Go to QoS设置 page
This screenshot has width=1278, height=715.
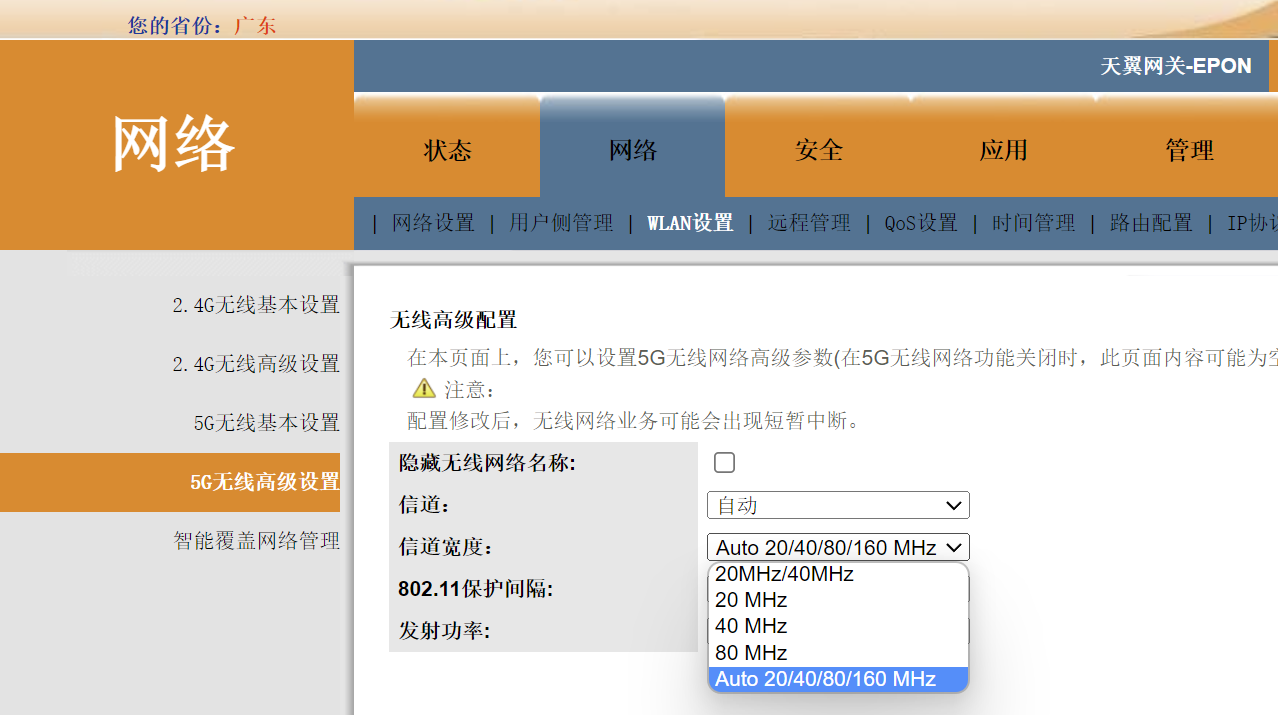tap(921, 223)
